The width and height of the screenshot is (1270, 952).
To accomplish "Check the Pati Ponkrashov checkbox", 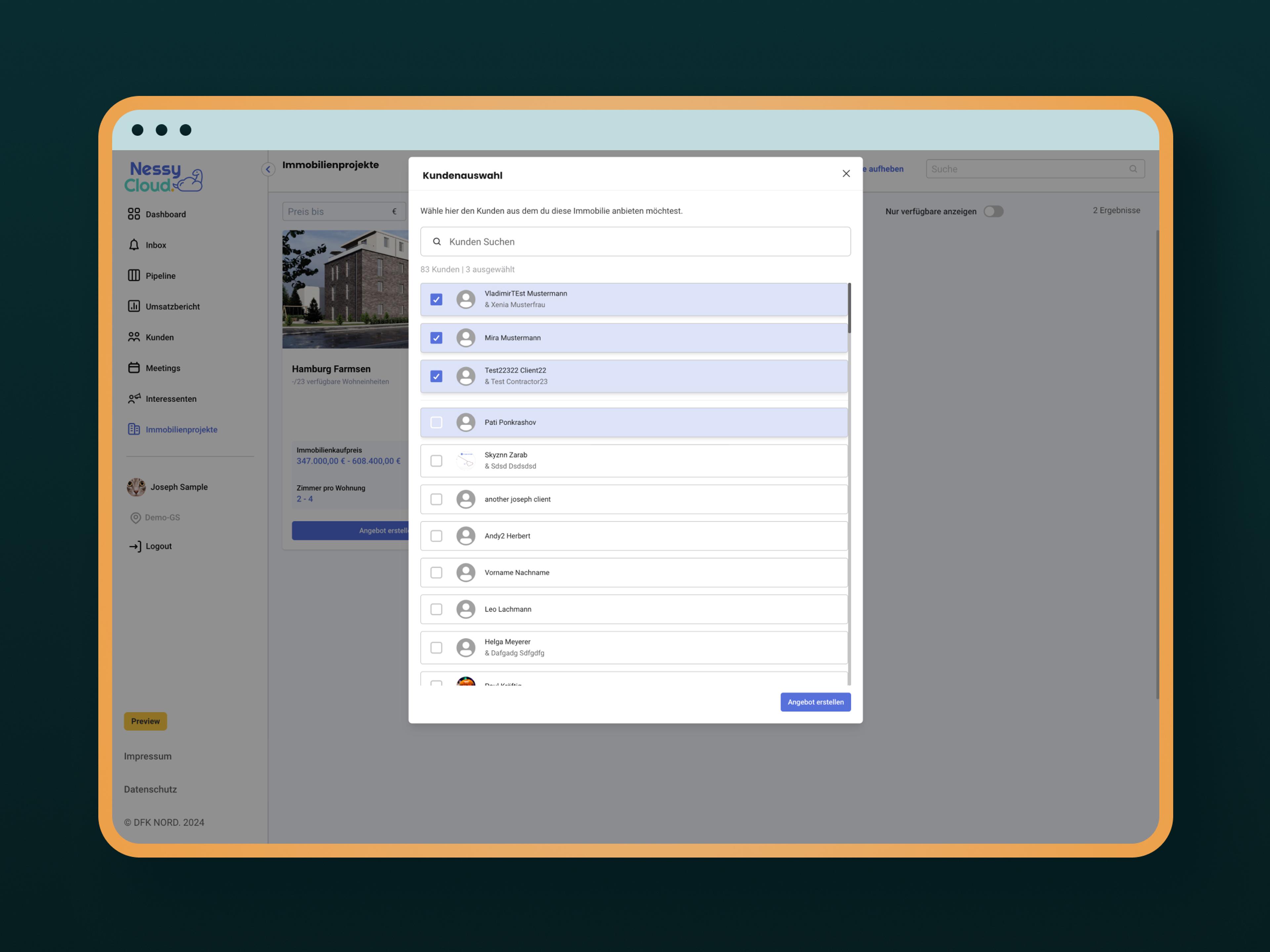I will click(436, 422).
